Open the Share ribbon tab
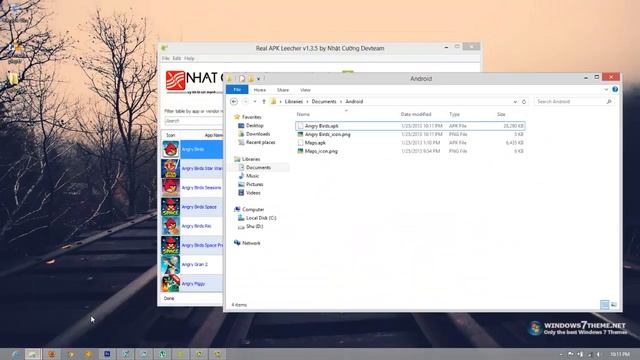The width and height of the screenshot is (640, 360). (x=283, y=90)
